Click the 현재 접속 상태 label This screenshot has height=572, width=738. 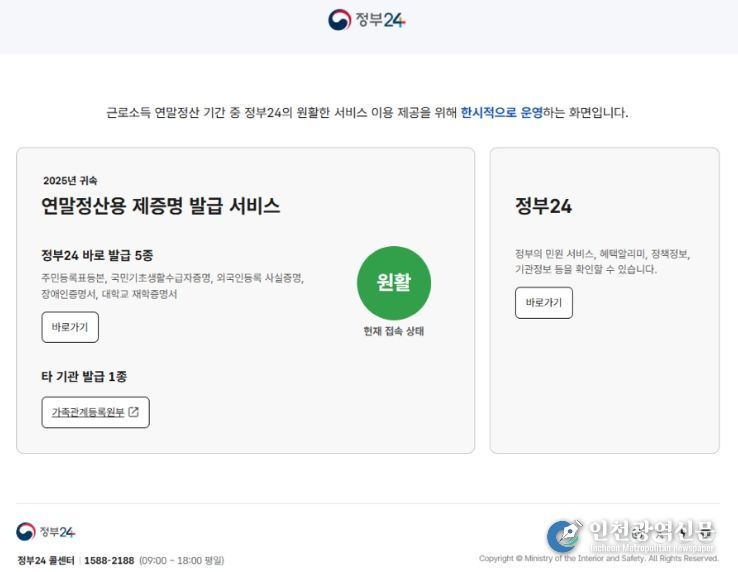pos(394,331)
